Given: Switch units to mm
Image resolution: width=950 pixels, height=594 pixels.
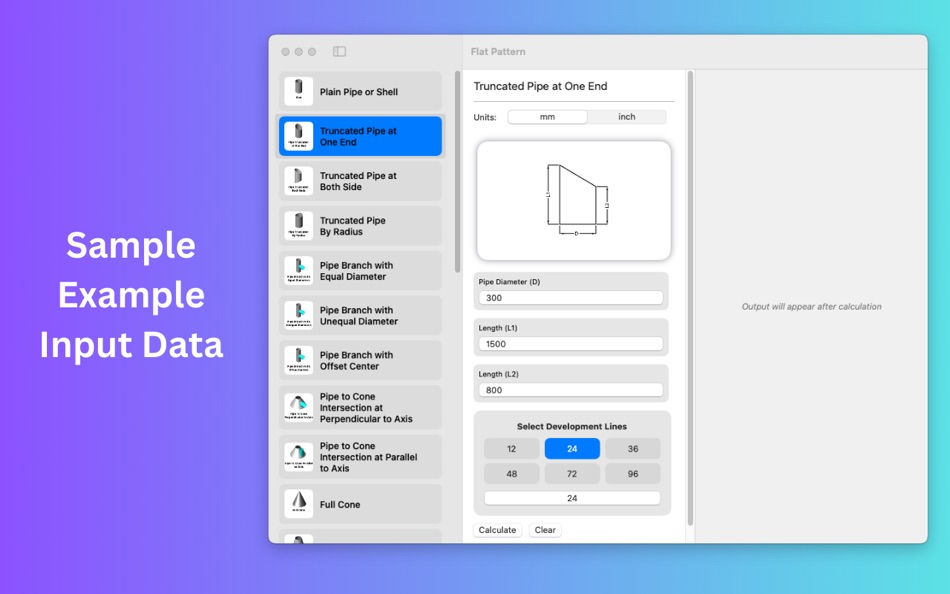Looking at the screenshot, I should coord(548,116).
